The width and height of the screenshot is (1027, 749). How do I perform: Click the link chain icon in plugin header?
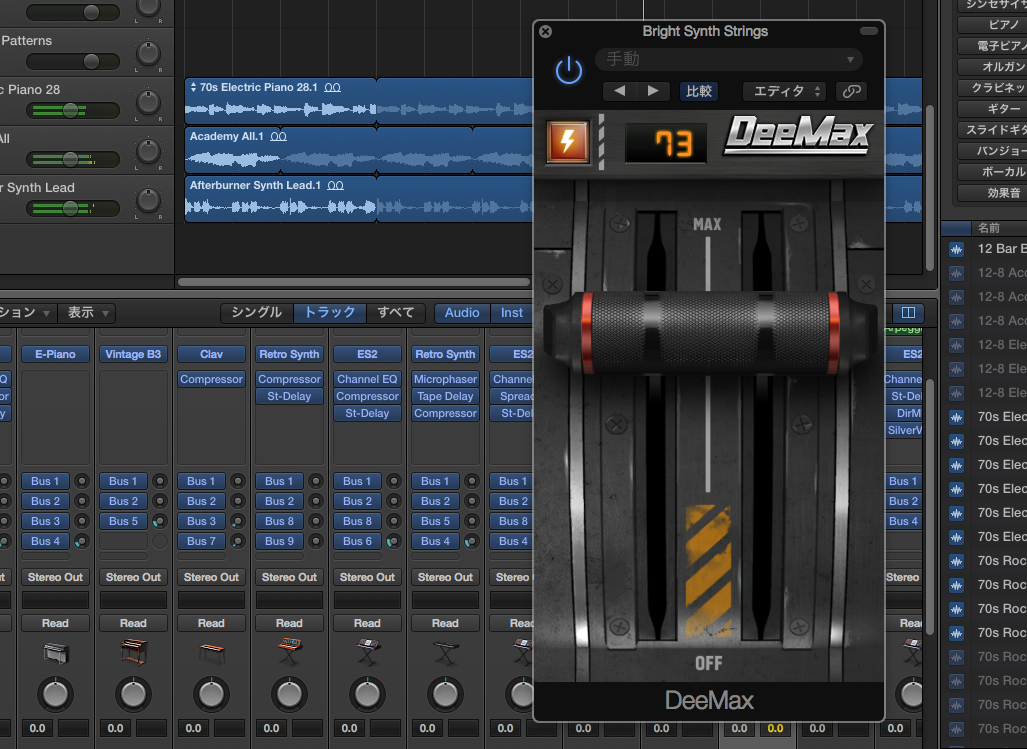851,91
